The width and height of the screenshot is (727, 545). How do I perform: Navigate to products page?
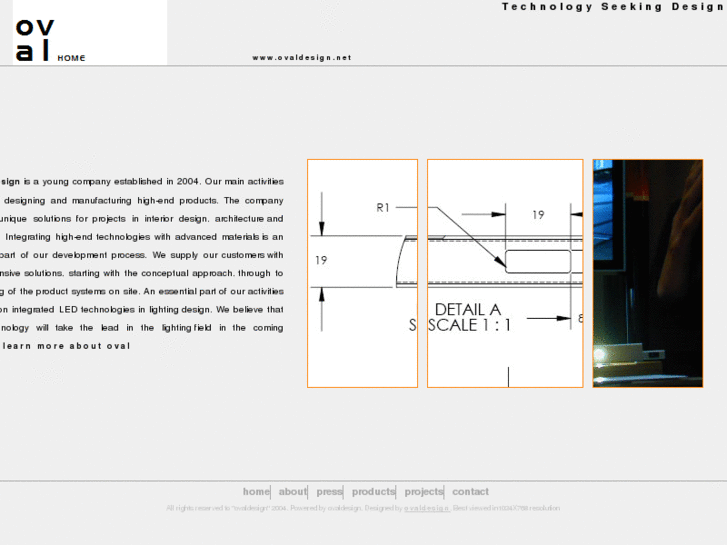point(373,492)
